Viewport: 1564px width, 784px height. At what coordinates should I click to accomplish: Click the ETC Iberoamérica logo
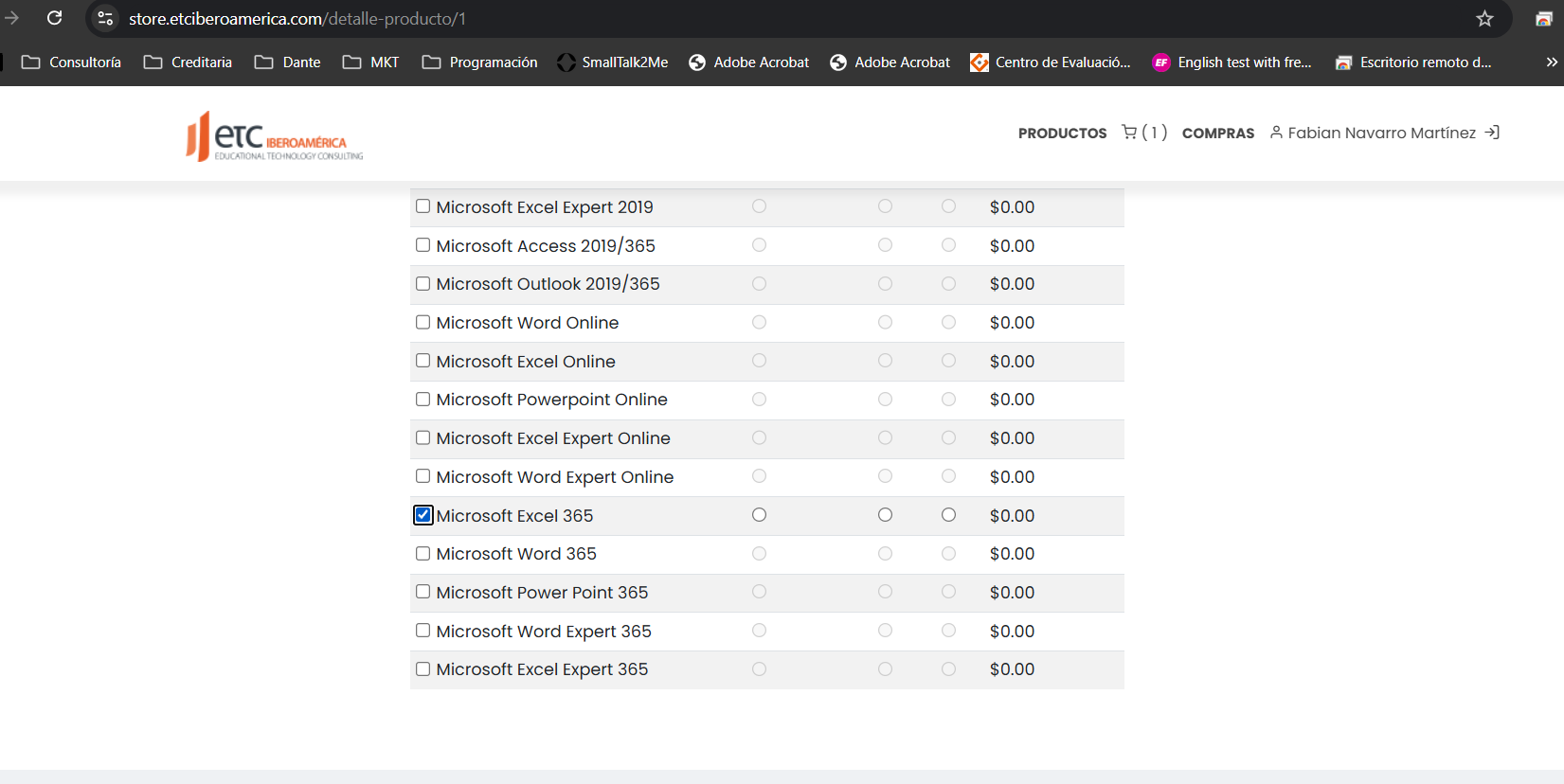[275, 136]
